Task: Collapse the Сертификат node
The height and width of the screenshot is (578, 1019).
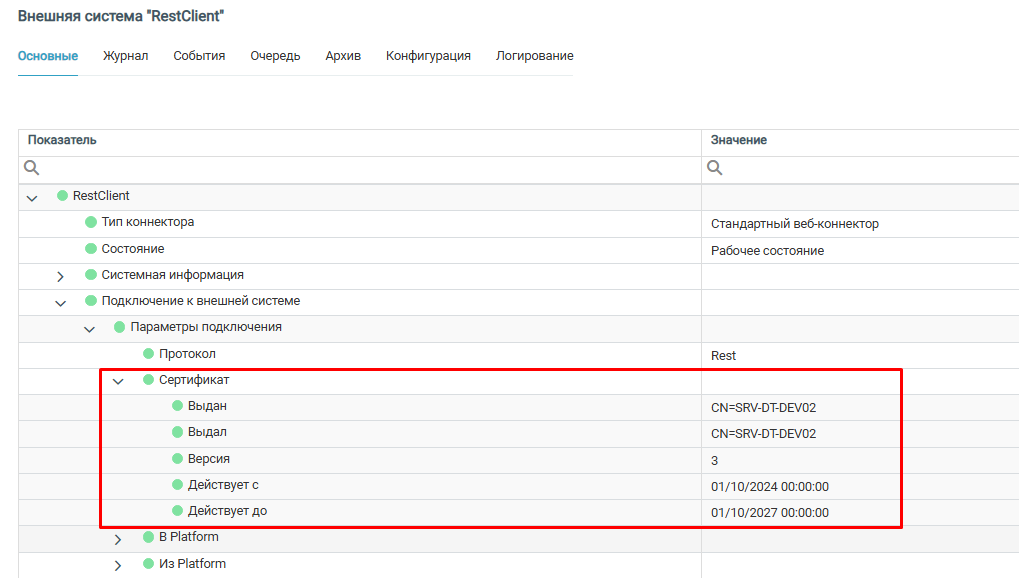Action: (x=118, y=381)
